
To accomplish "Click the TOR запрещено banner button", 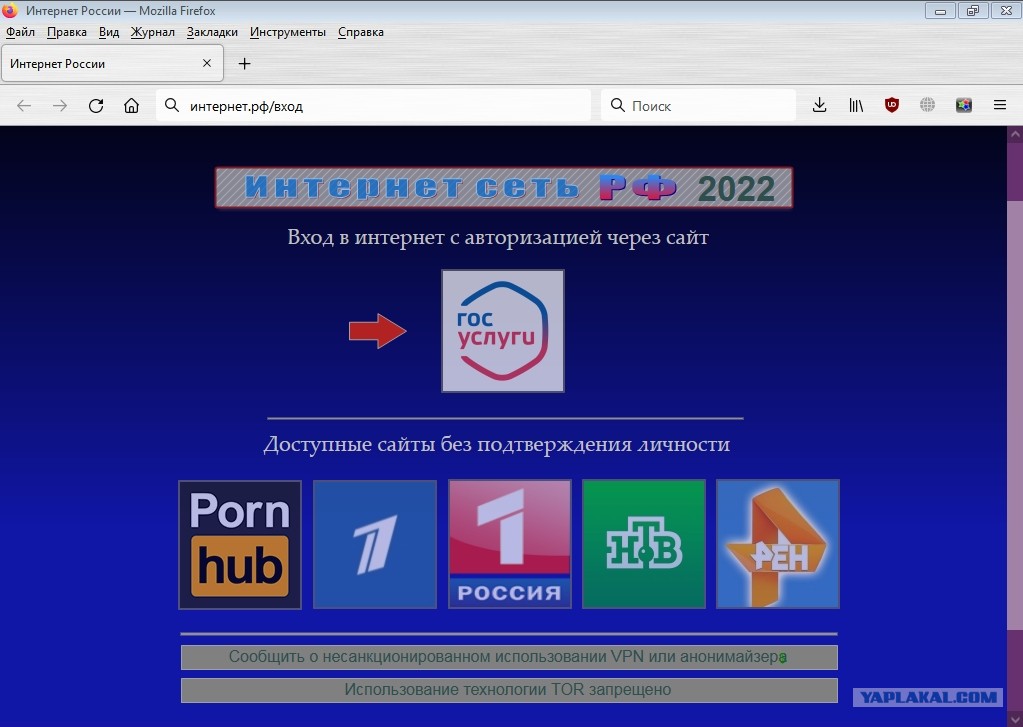I will 508,690.
